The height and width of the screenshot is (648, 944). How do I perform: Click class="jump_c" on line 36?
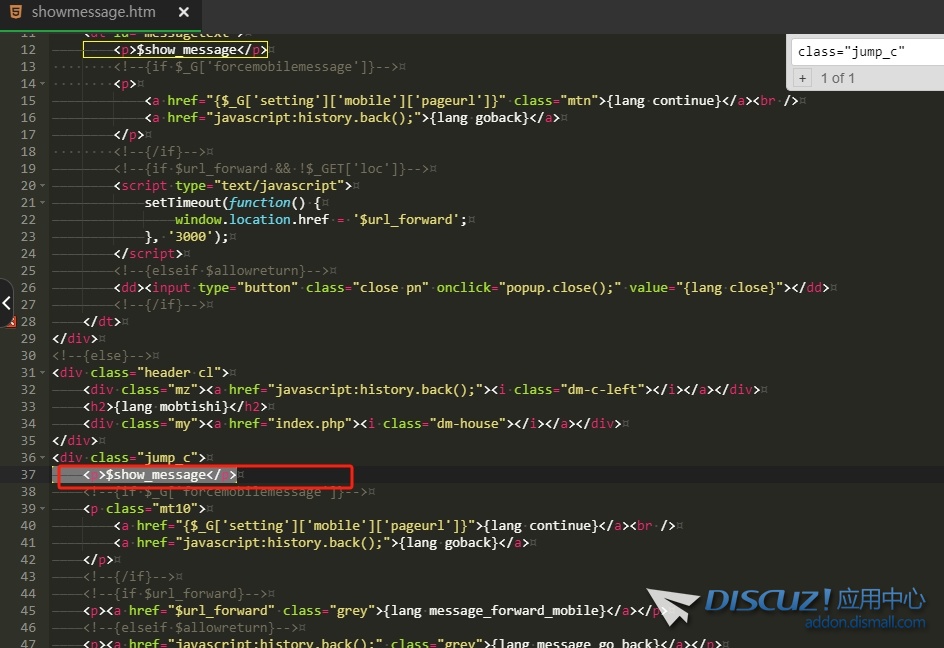144,458
